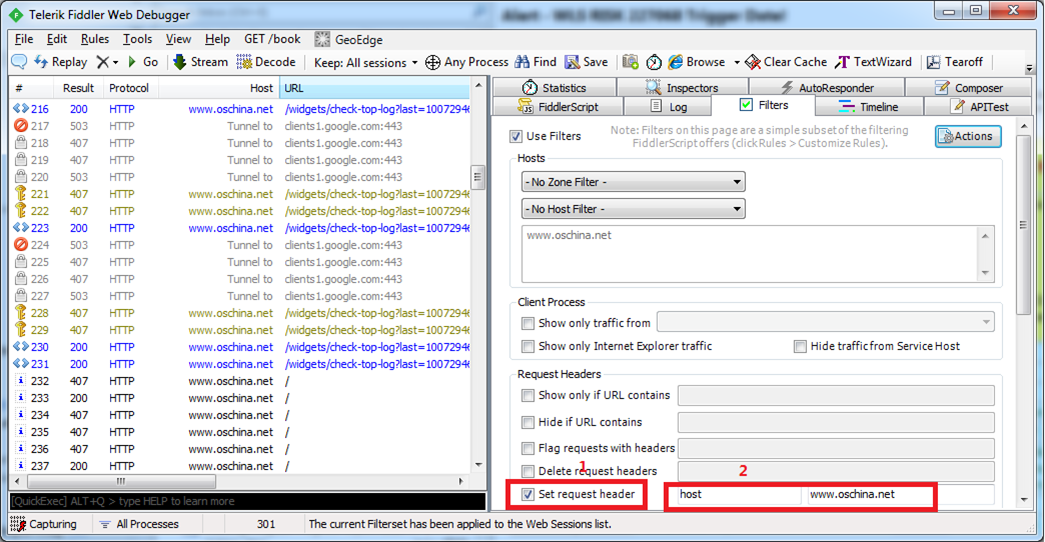Check Hide if URL contains
Image resolution: width=1045 pixels, height=542 pixels.
click(x=528, y=422)
